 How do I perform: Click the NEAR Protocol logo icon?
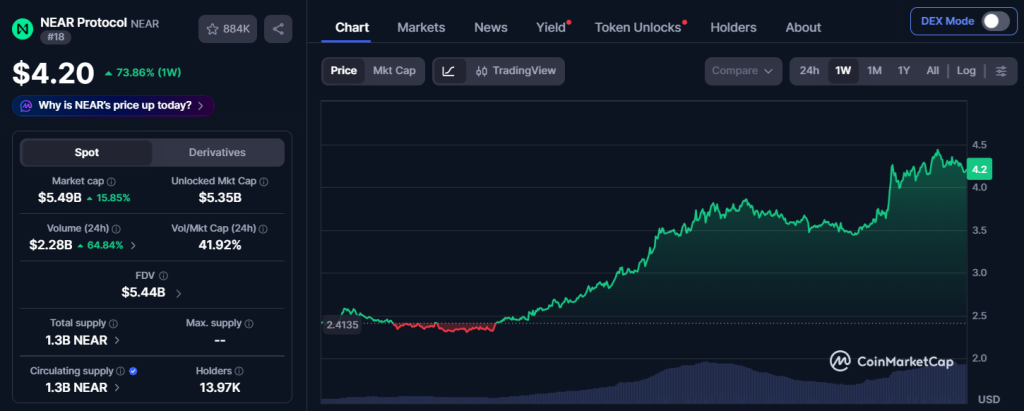[24, 29]
